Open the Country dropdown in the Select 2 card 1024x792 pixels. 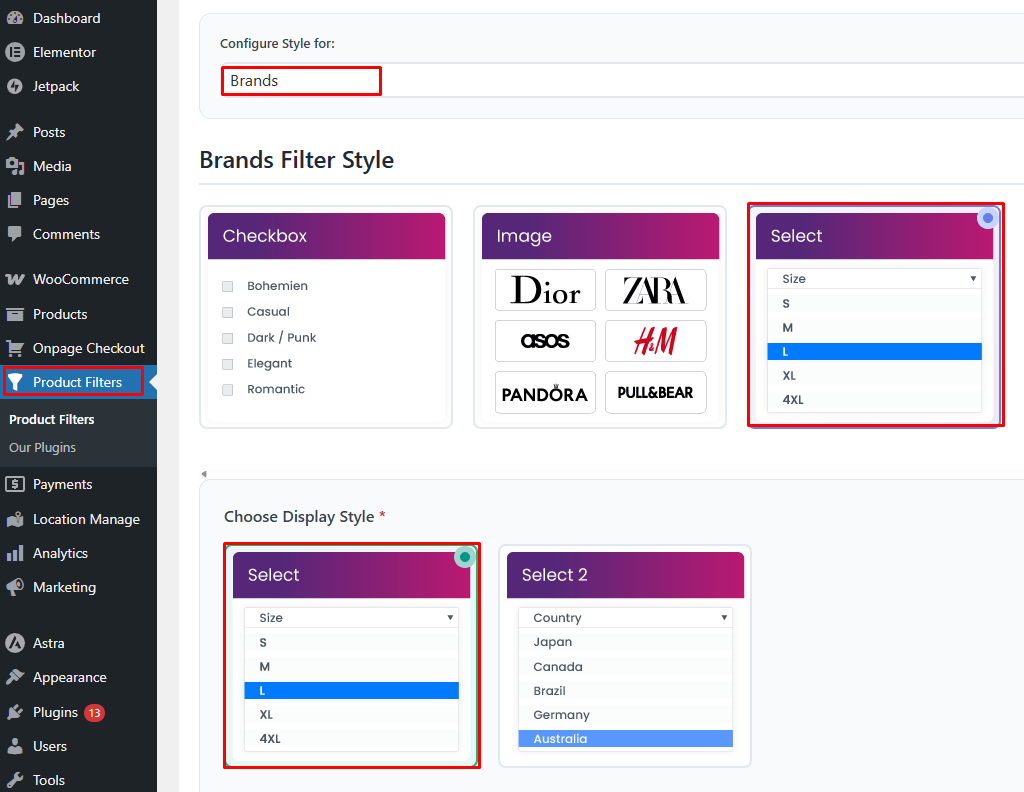pyautogui.click(x=625, y=618)
